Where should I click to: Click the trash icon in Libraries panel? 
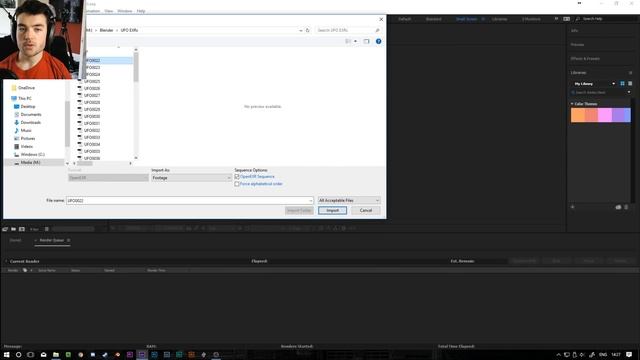point(626,207)
